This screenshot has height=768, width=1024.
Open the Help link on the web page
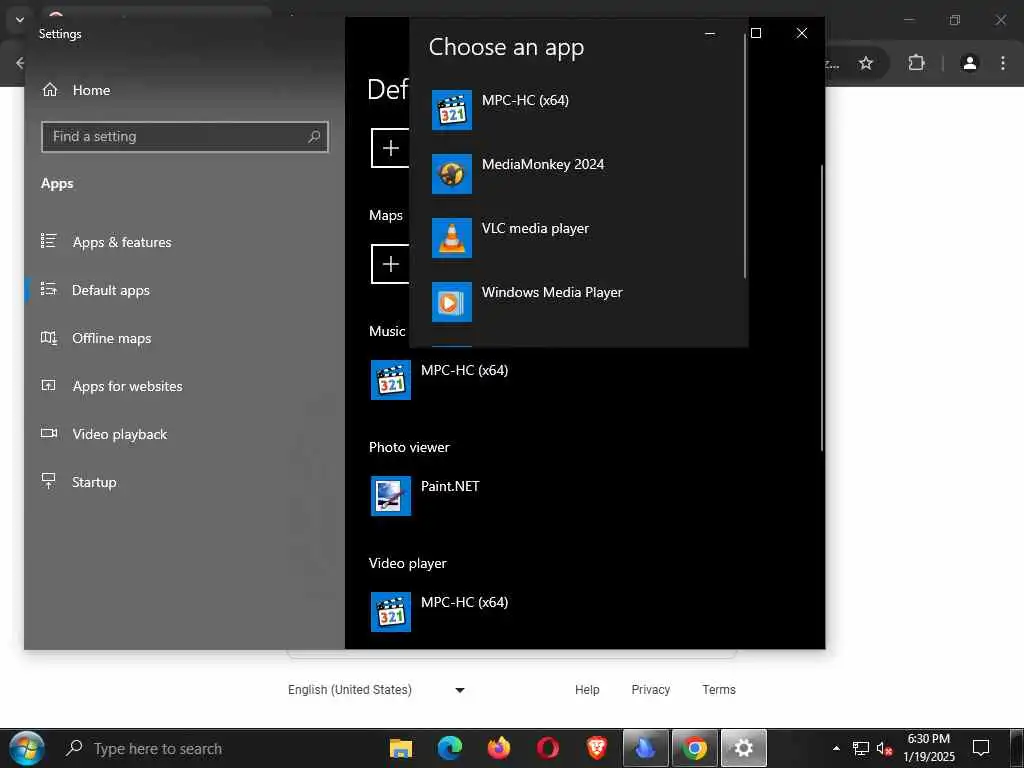[586, 690]
